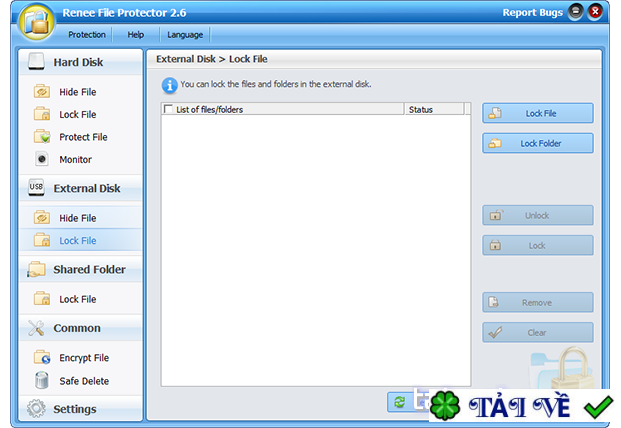Expand the Common section header

pyautogui.click(x=80, y=328)
